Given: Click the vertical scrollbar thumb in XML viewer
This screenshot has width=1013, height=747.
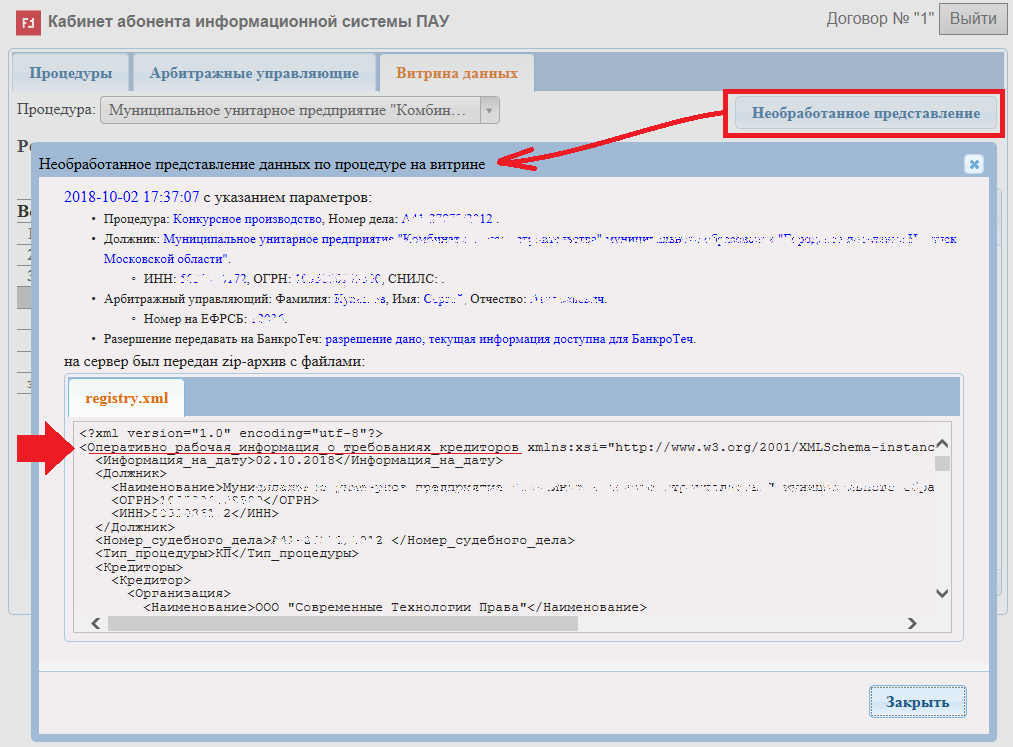Looking at the screenshot, I should (x=941, y=463).
